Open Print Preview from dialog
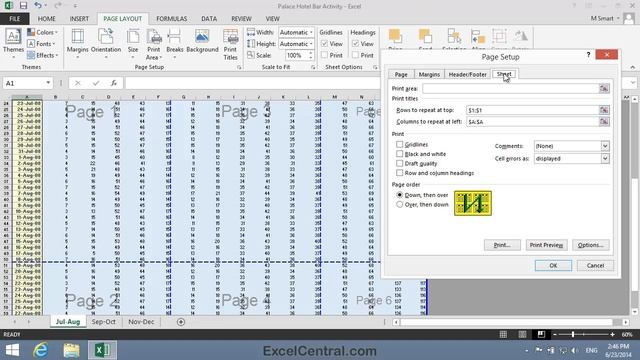This screenshot has height=360, width=640. click(x=546, y=245)
